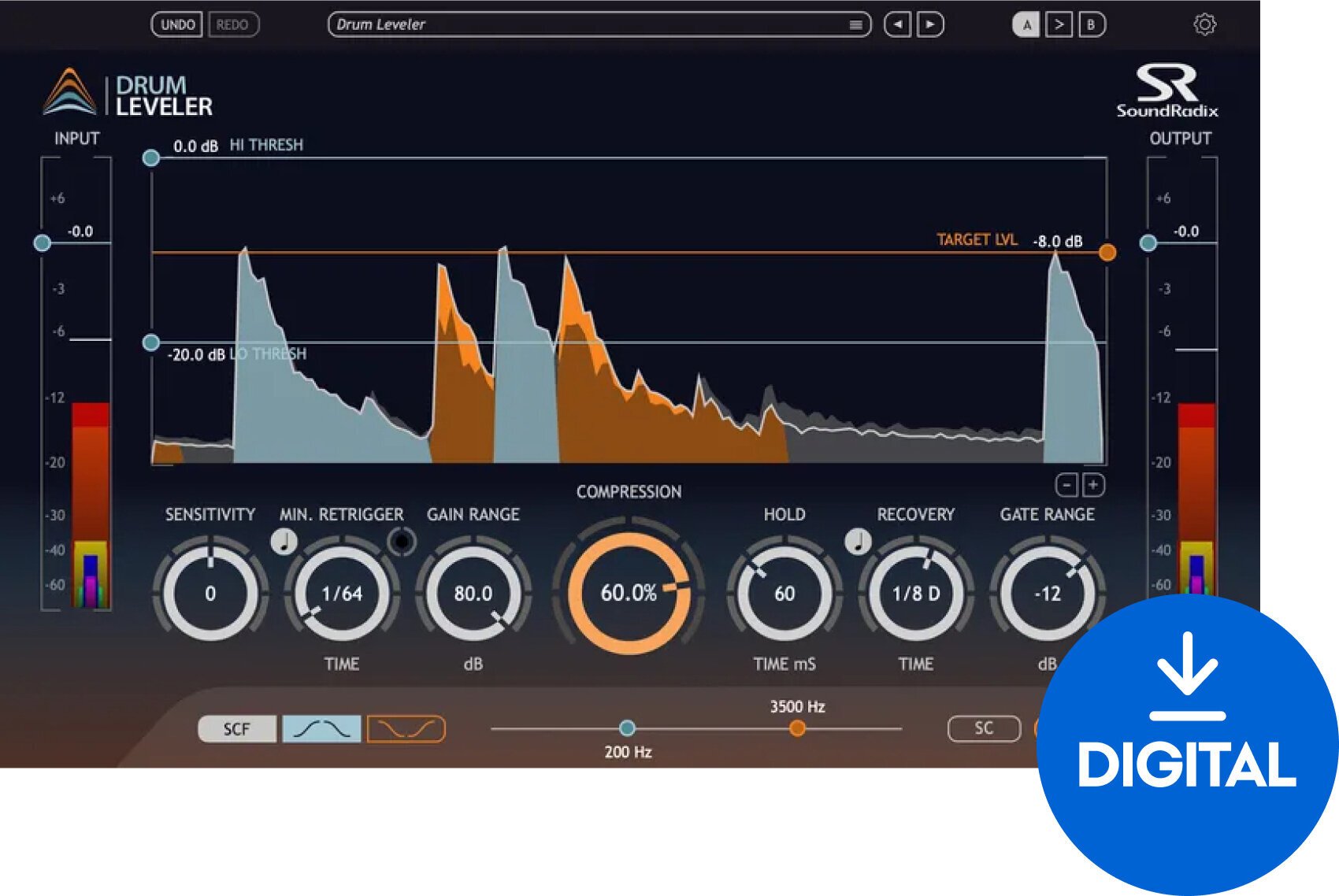1339x896 pixels.
Task: Click the plus zoom control under the graph
Action: 1092,486
